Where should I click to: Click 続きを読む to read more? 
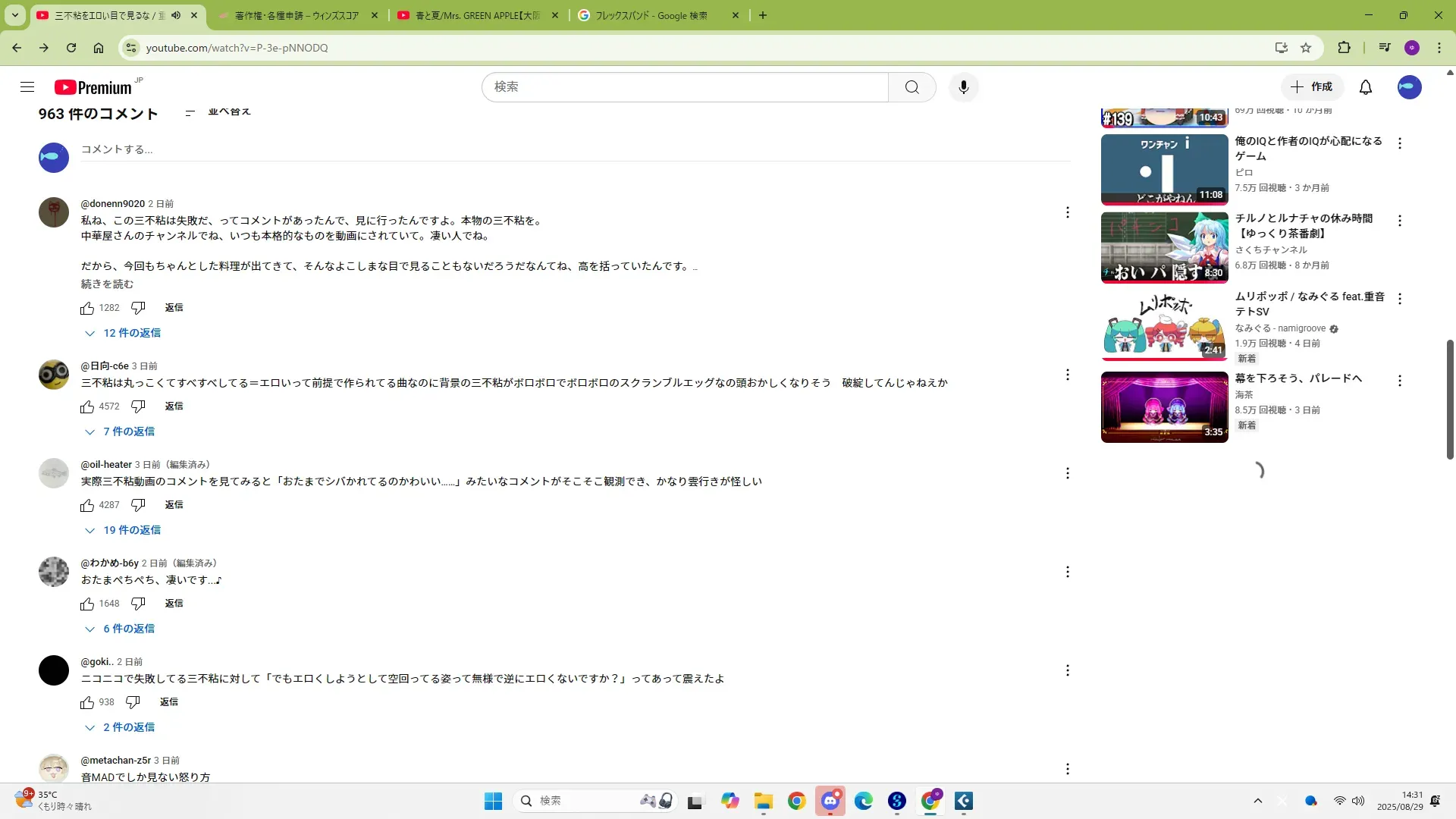click(107, 284)
